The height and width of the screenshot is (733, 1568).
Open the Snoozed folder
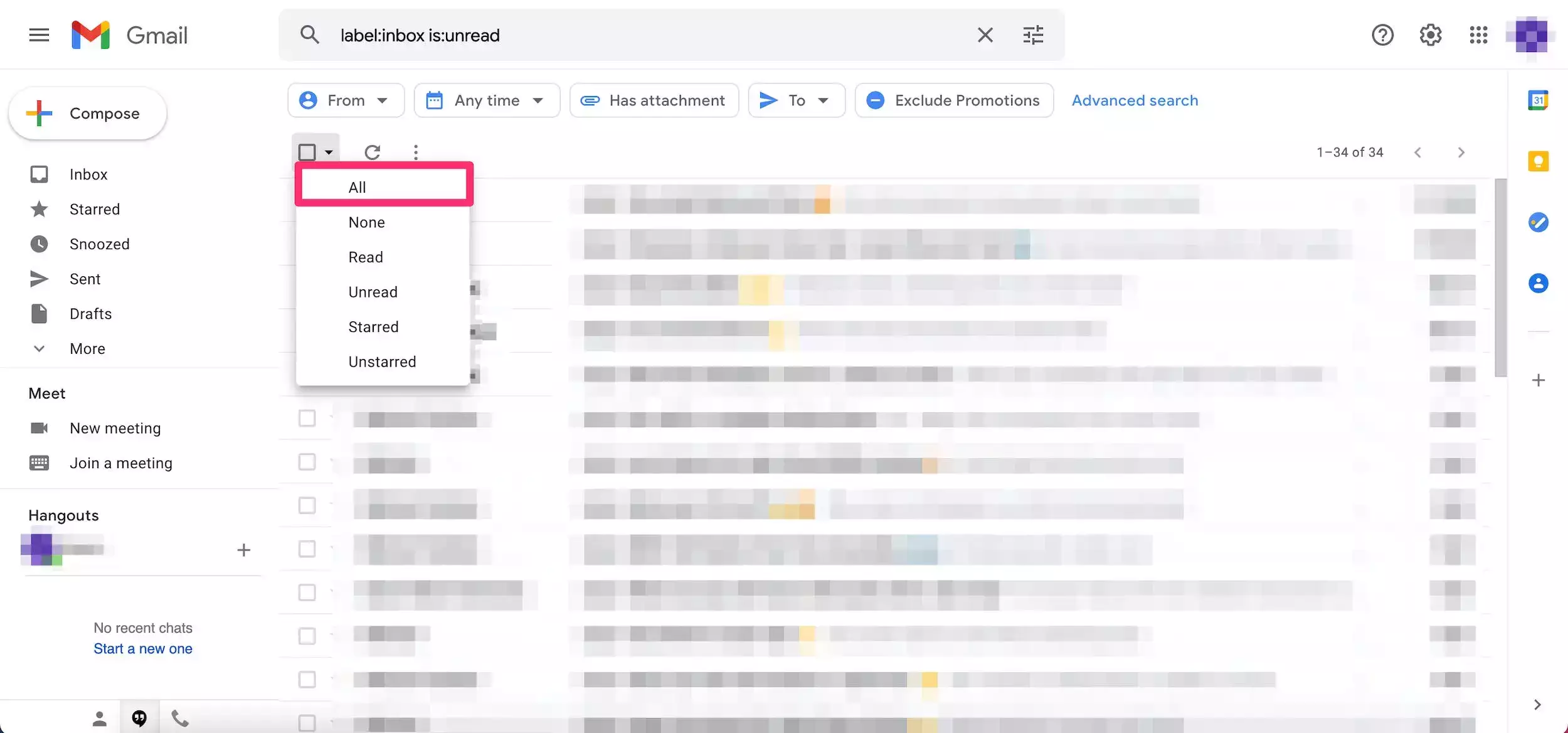[99, 244]
